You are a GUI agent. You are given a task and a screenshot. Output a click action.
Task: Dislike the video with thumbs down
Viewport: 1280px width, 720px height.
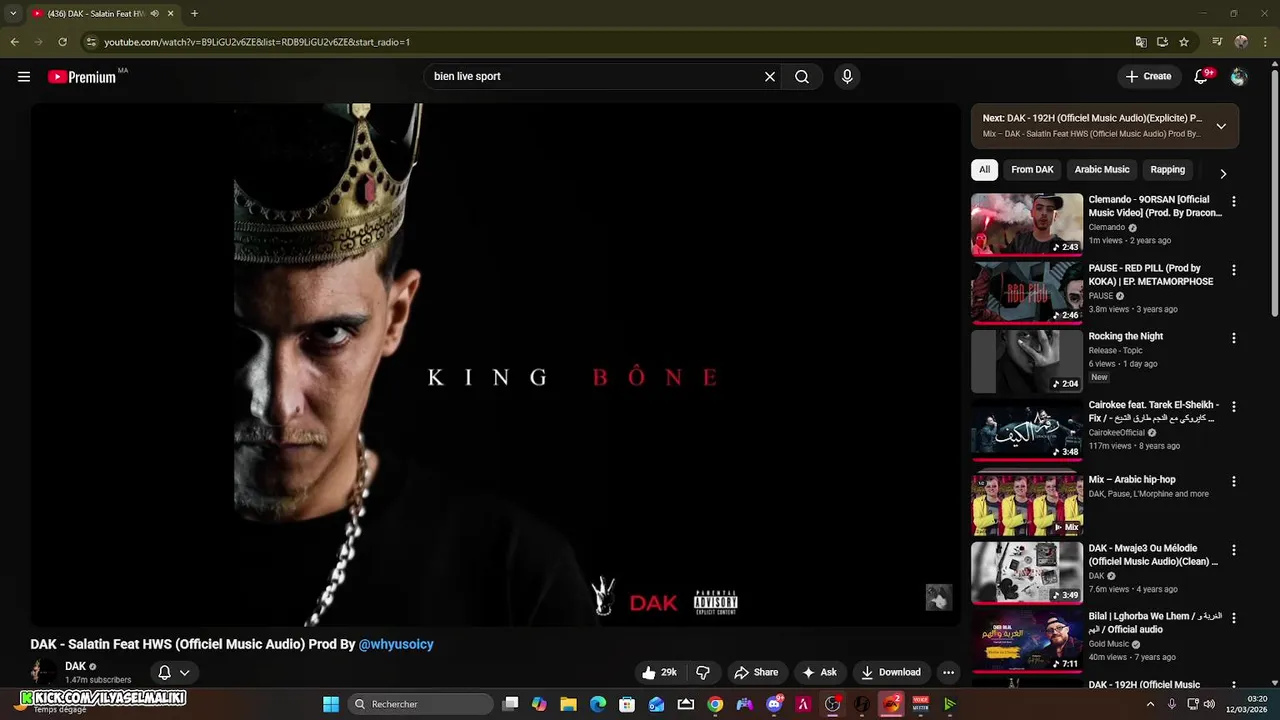[x=703, y=673]
